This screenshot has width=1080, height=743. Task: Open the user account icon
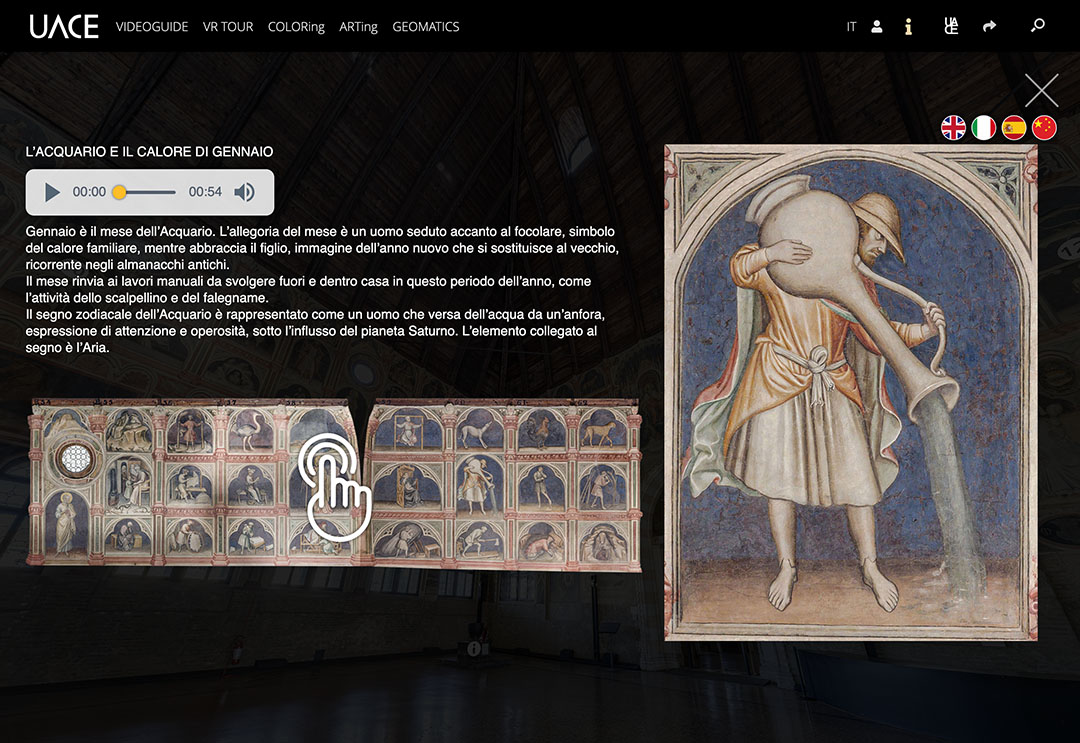coord(877,27)
